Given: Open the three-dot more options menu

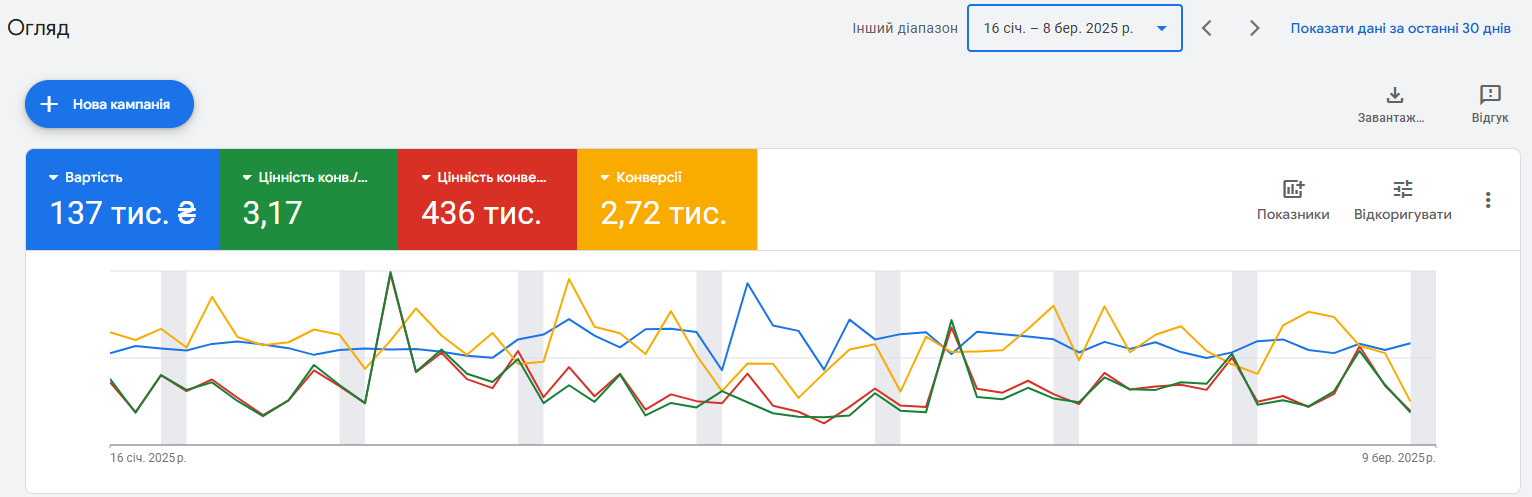Looking at the screenshot, I should point(1488,200).
